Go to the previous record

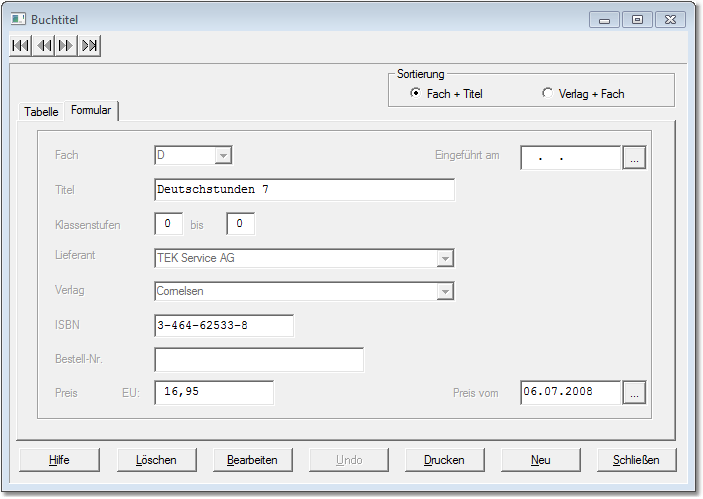(43, 46)
